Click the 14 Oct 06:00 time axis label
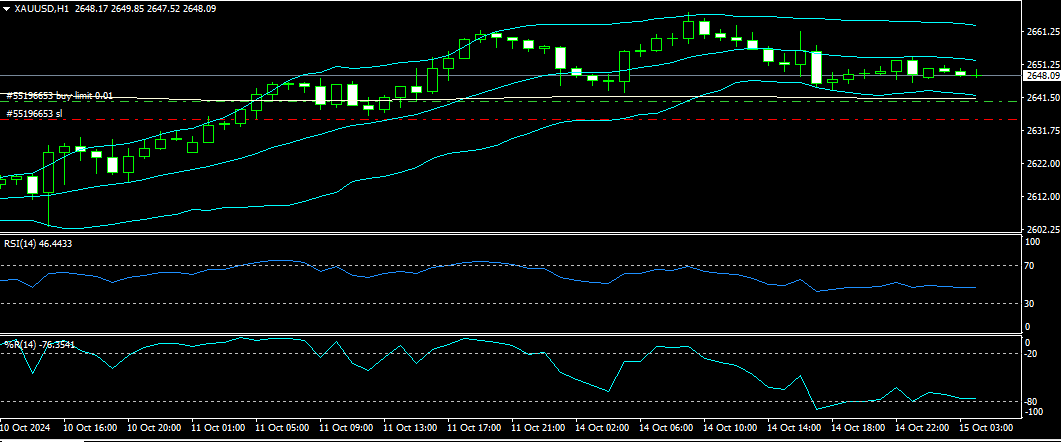Viewport: 1061px width, 442px height. click(x=669, y=427)
